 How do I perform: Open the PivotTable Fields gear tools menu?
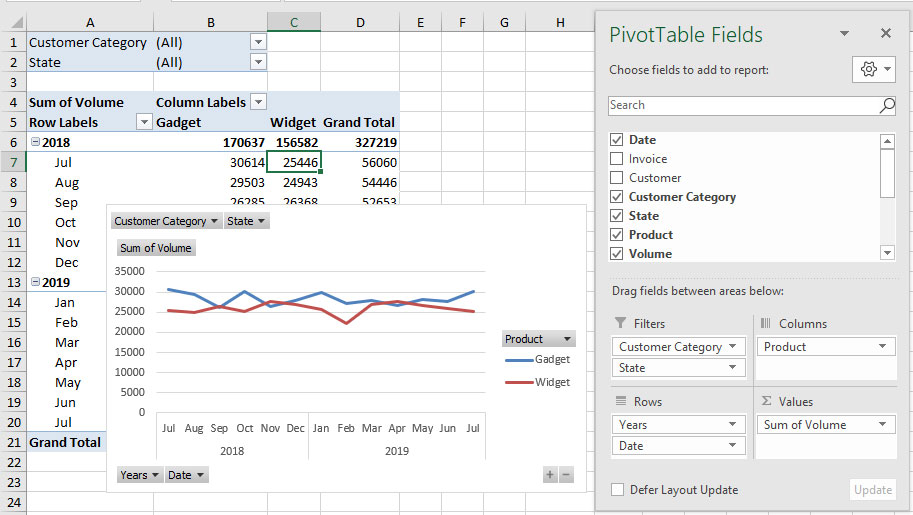873,69
